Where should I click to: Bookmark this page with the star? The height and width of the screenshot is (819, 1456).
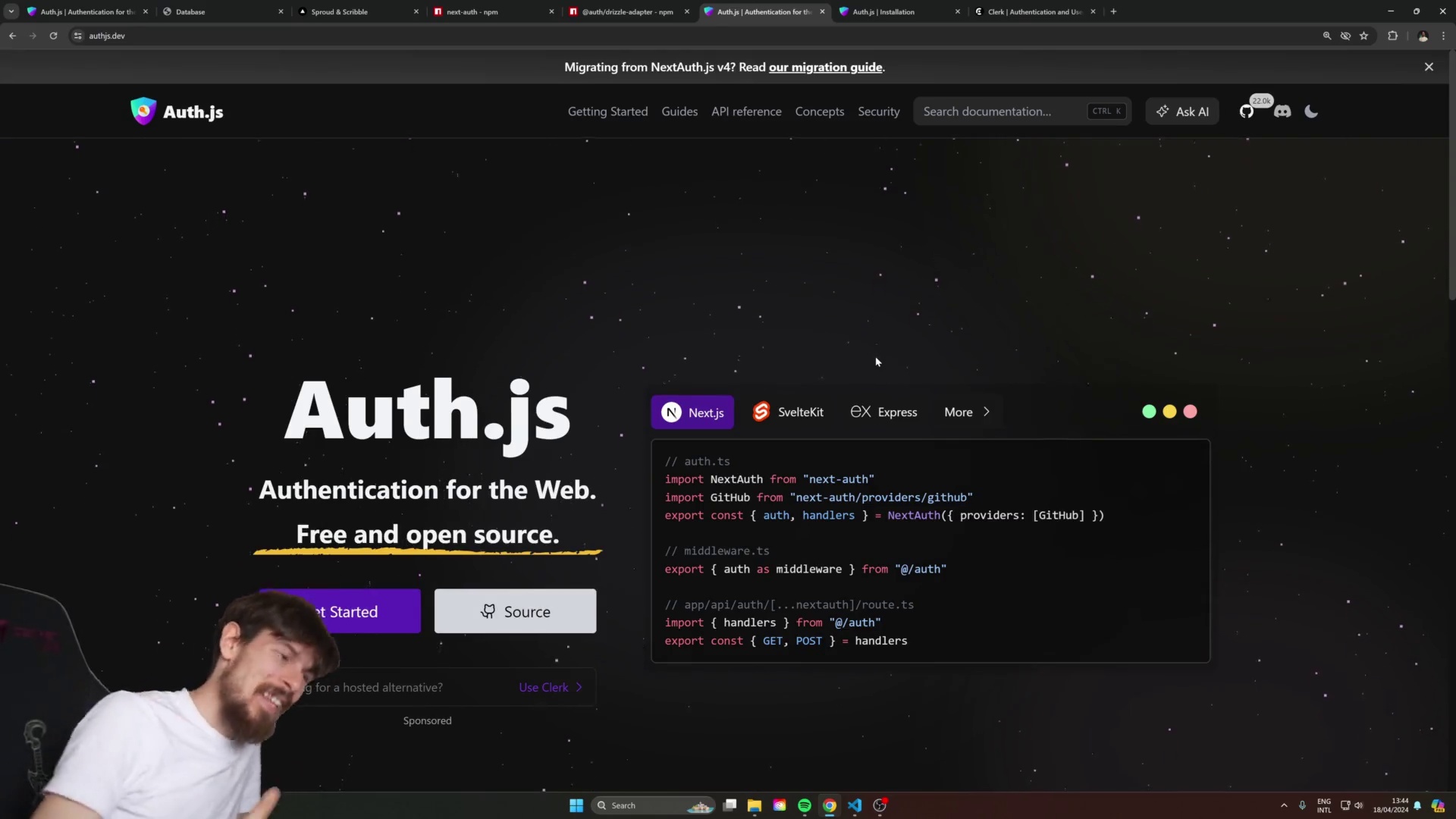coord(1363,36)
